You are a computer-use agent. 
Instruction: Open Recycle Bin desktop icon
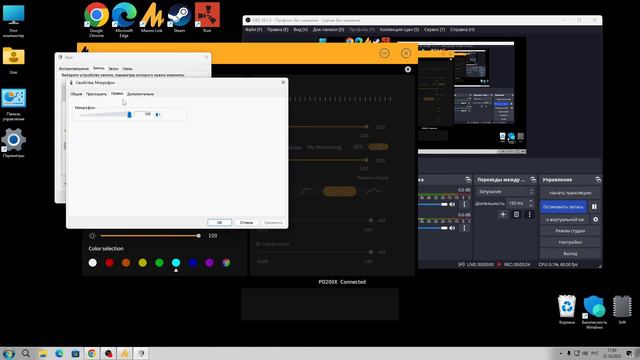567,310
